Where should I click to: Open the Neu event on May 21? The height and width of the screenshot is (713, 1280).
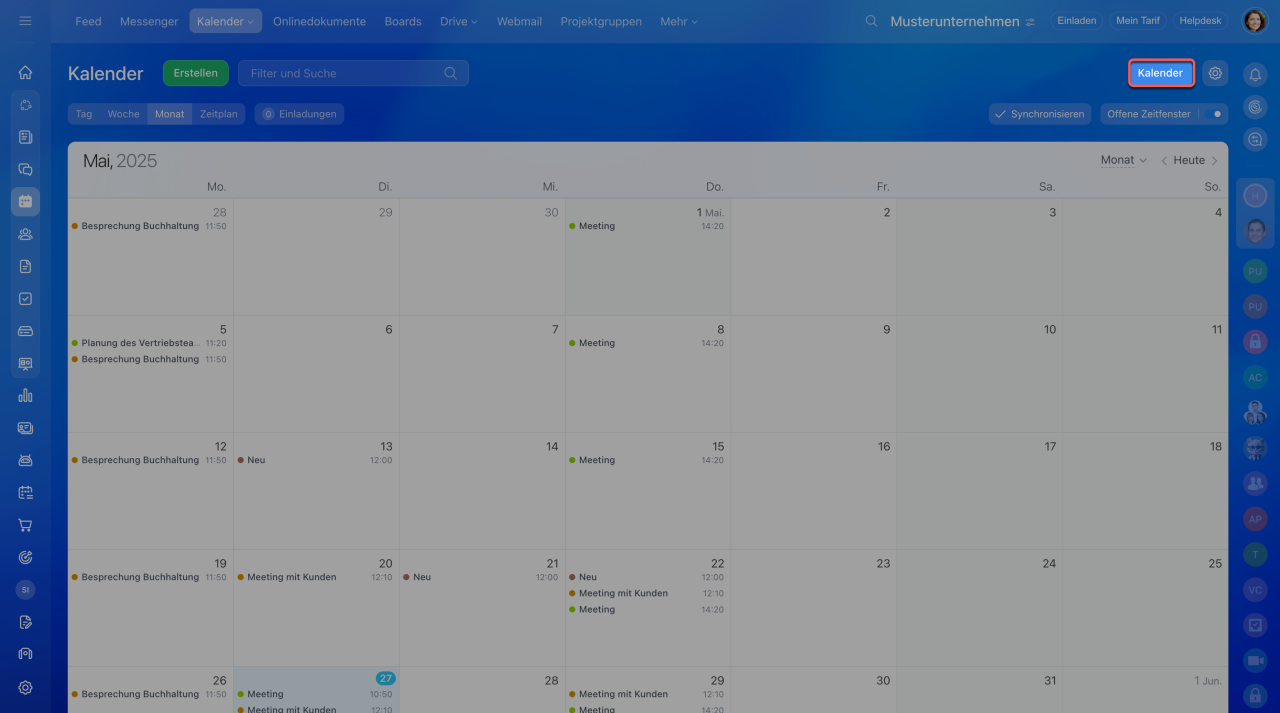pos(481,577)
